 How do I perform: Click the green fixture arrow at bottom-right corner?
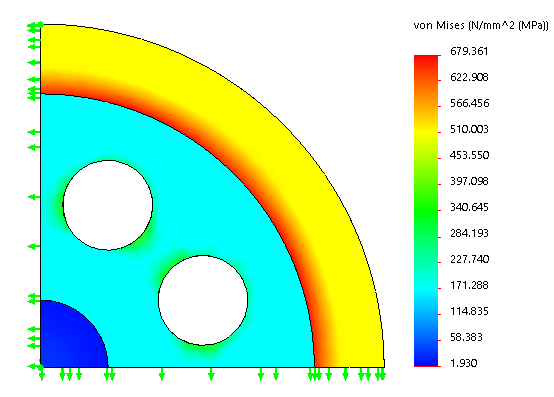[x=381, y=374]
